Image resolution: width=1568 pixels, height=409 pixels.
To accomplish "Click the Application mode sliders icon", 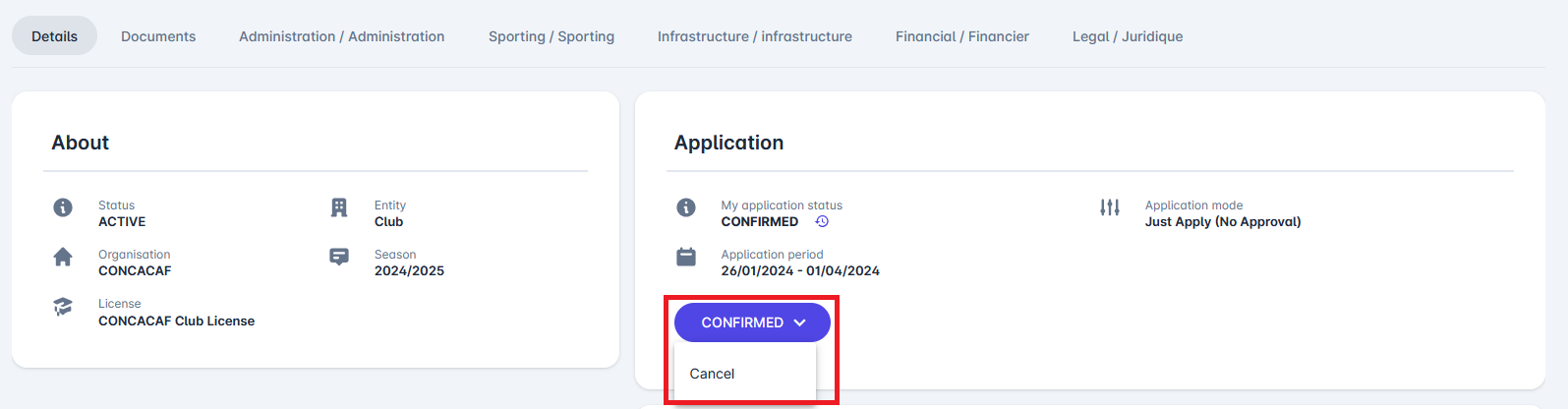I will pyautogui.click(x=1110, y=207).
